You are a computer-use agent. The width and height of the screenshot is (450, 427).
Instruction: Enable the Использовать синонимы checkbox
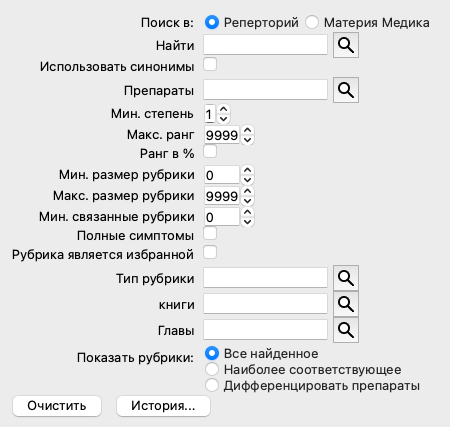[x=210, y=64]
